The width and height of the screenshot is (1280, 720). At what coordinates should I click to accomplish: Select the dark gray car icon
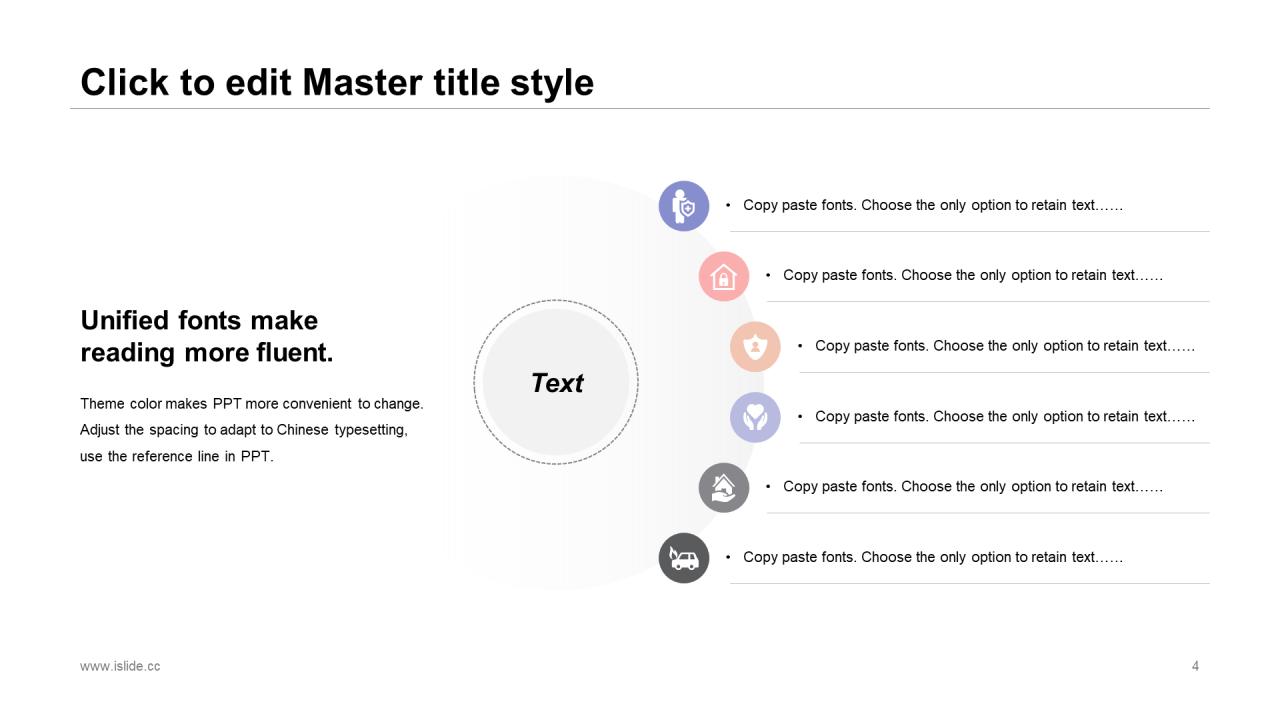coord(684,558)
